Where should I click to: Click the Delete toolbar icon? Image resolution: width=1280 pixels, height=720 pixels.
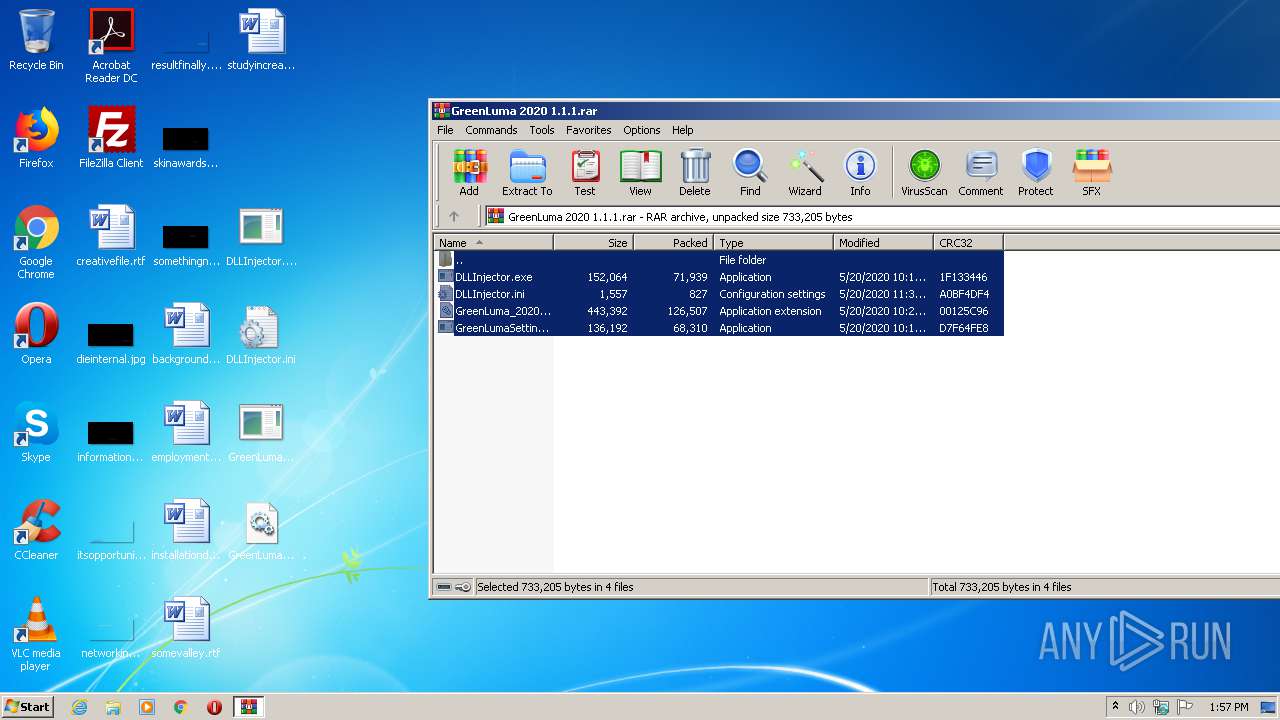pos(695,172)
